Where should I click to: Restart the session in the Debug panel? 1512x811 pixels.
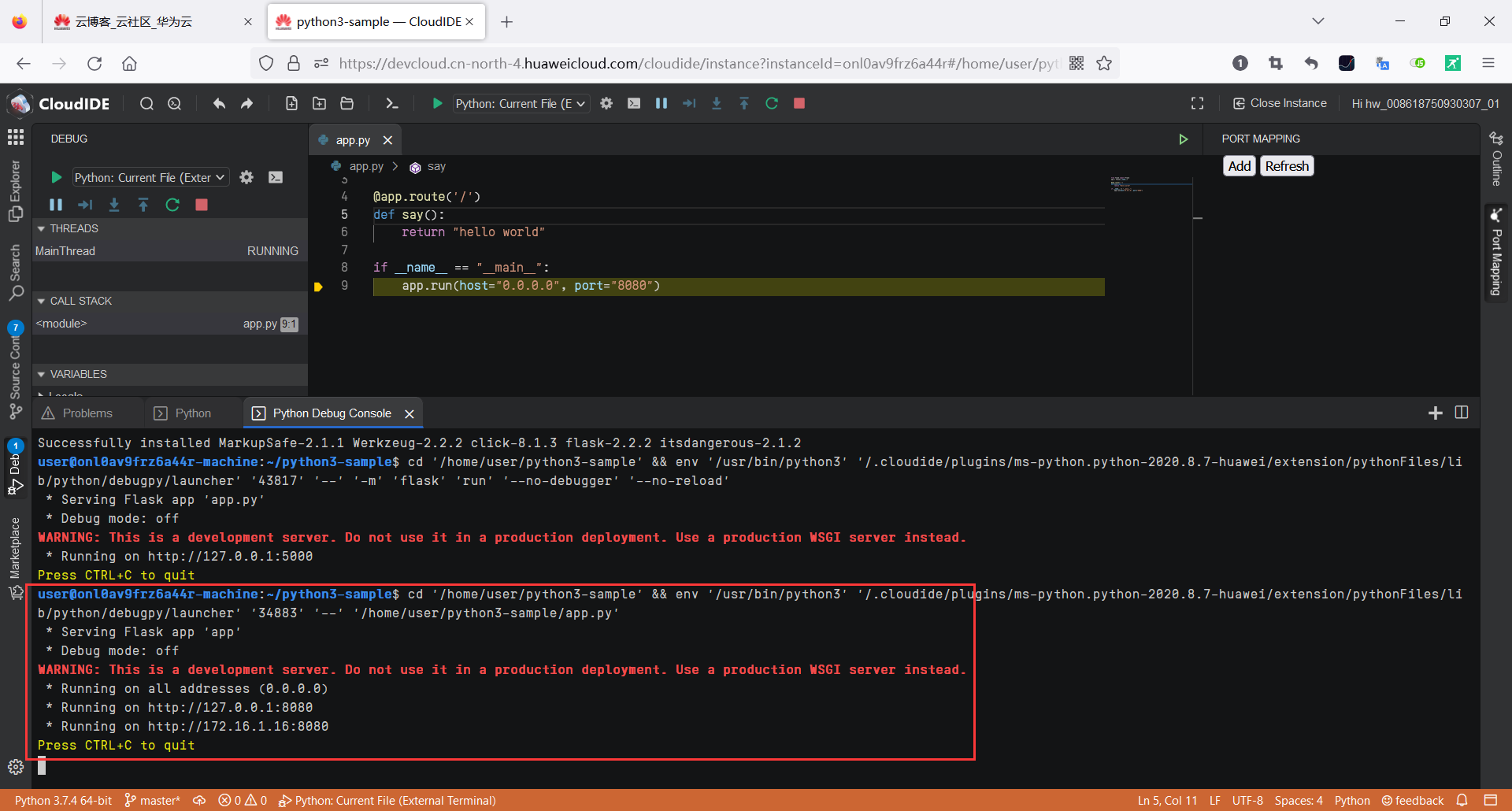pos(172,205)
